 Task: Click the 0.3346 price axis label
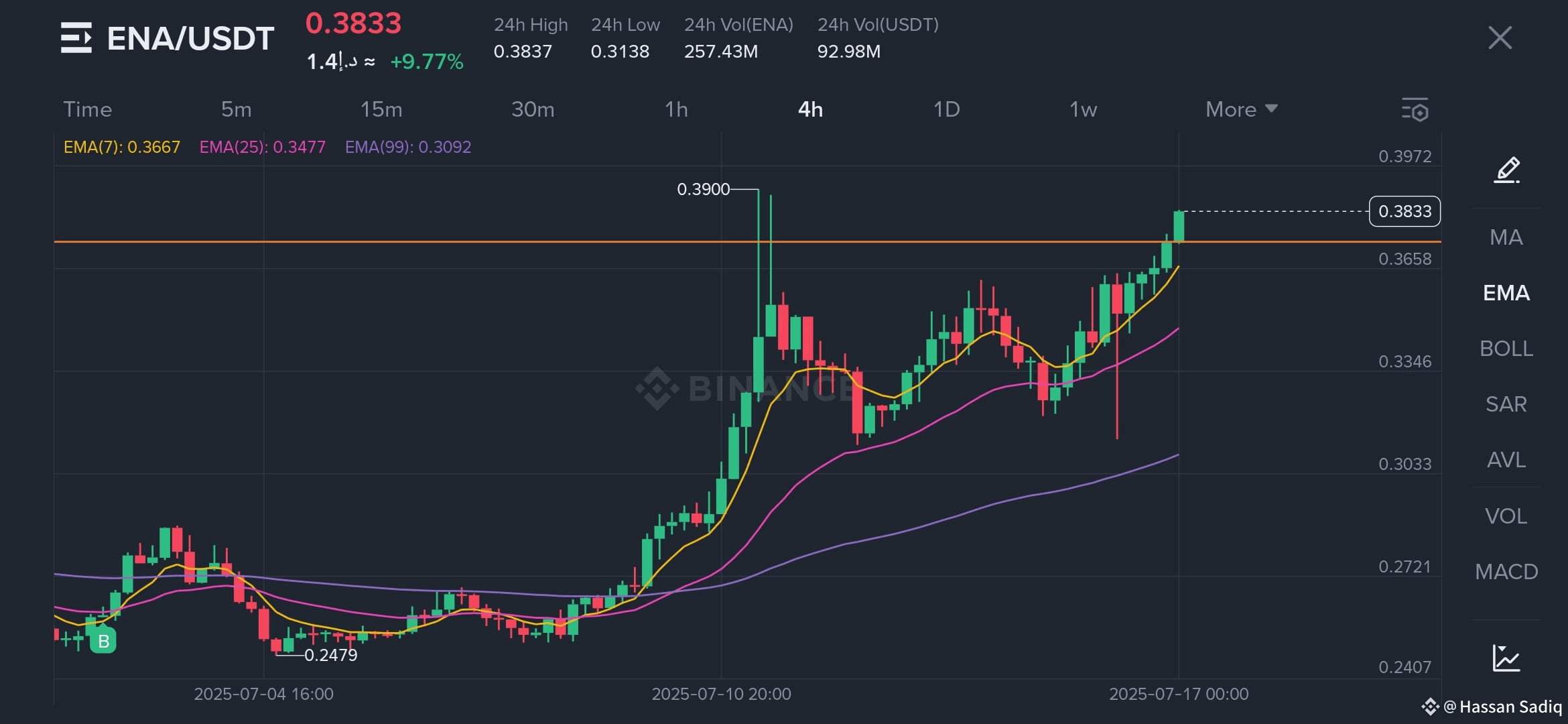pos(1404,361)
